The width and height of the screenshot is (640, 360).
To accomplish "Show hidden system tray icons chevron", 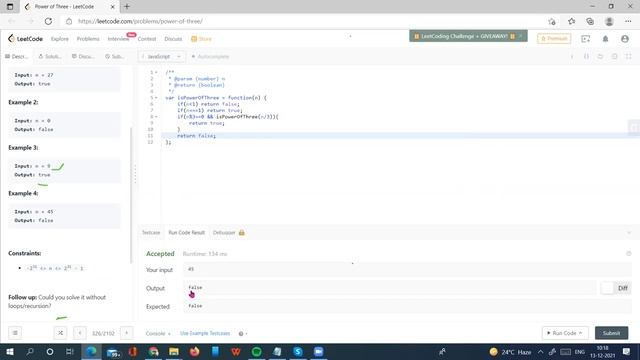I will coord(540,351).
